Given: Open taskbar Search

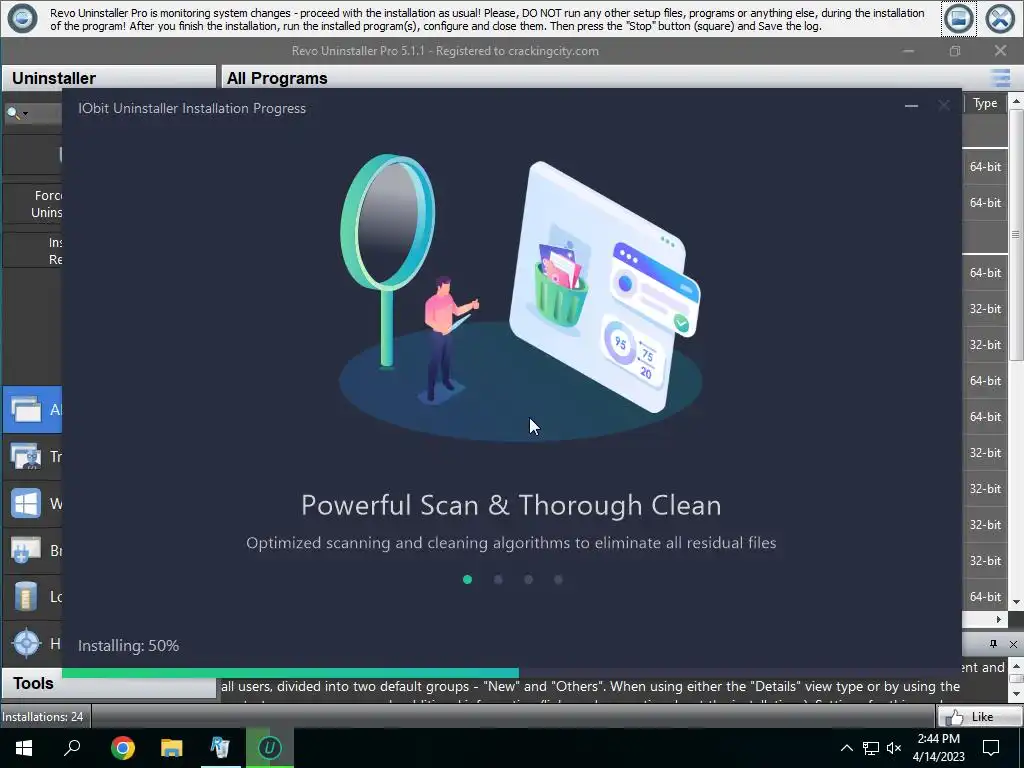Looking at the screenshot, I should [72, 748].
